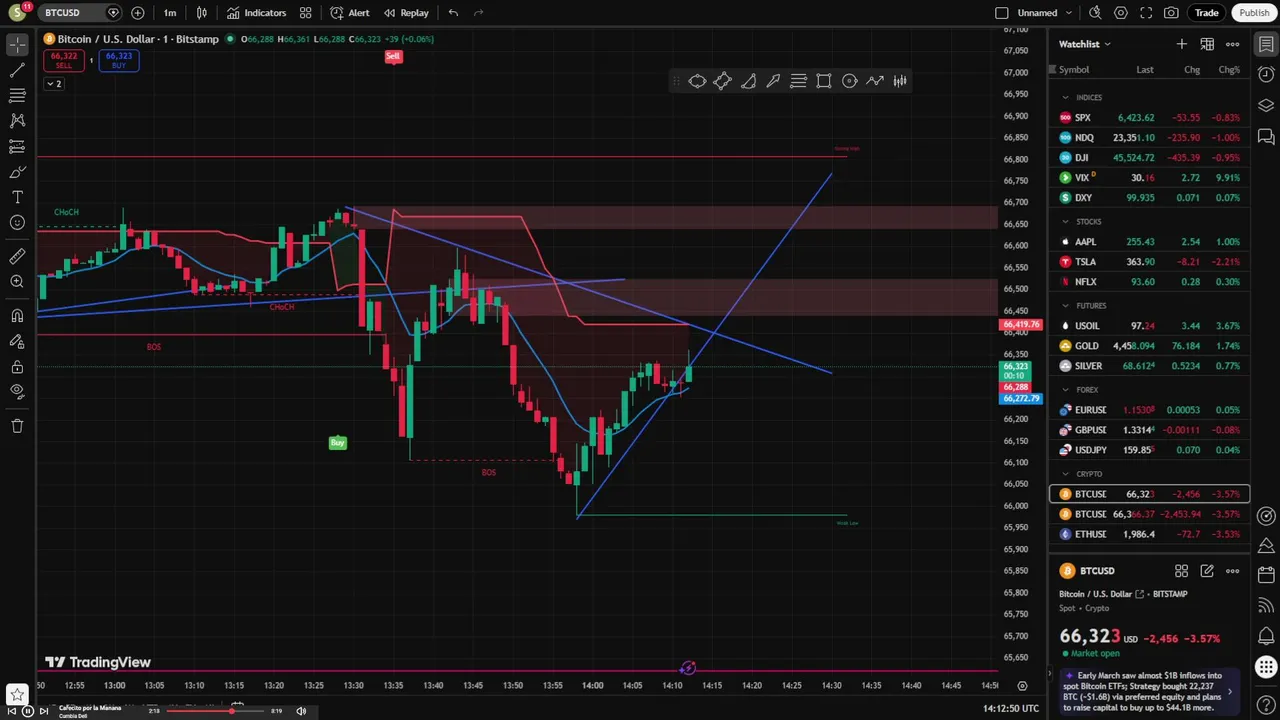1280x720 pixels.
Task: Expand the Watchlist name dropdown
Action: point(1085,44)
